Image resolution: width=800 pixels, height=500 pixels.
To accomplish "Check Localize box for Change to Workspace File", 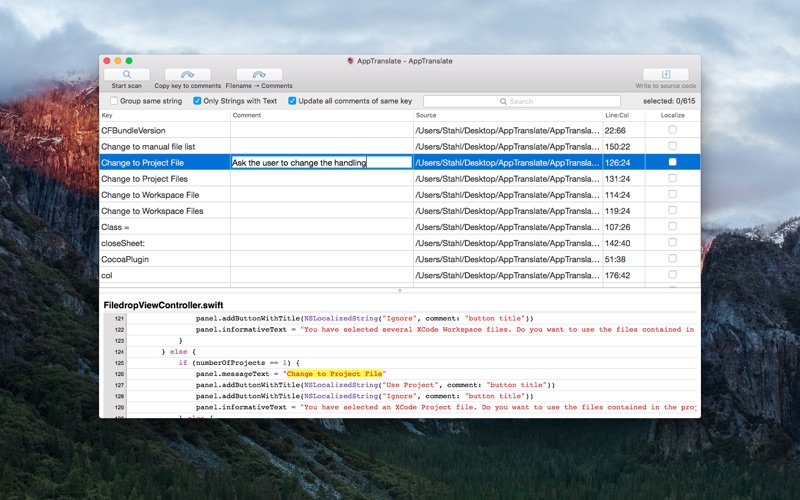I will pyautogui.click(x=672, y=194).
